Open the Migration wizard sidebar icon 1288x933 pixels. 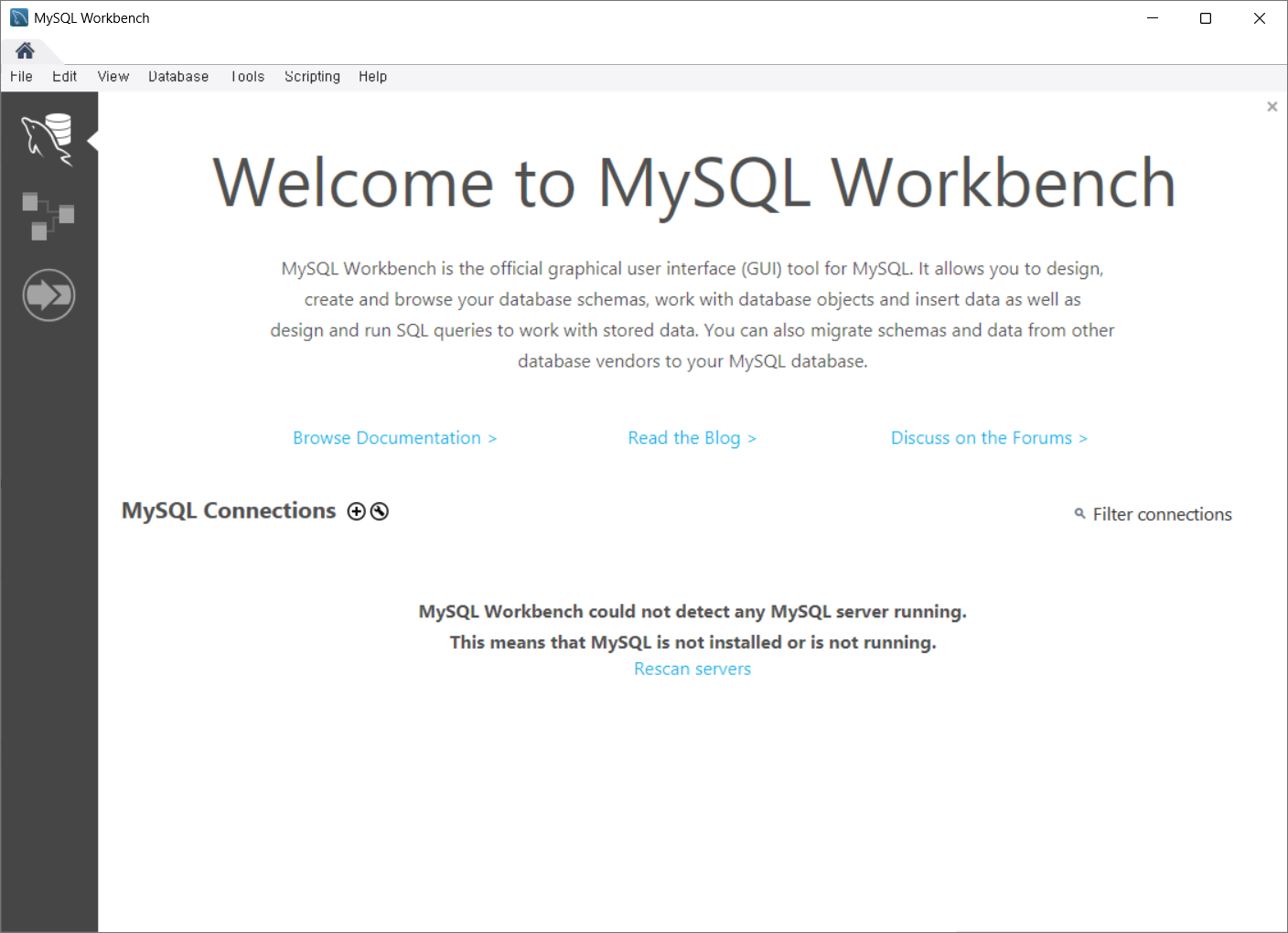[48, 295]
